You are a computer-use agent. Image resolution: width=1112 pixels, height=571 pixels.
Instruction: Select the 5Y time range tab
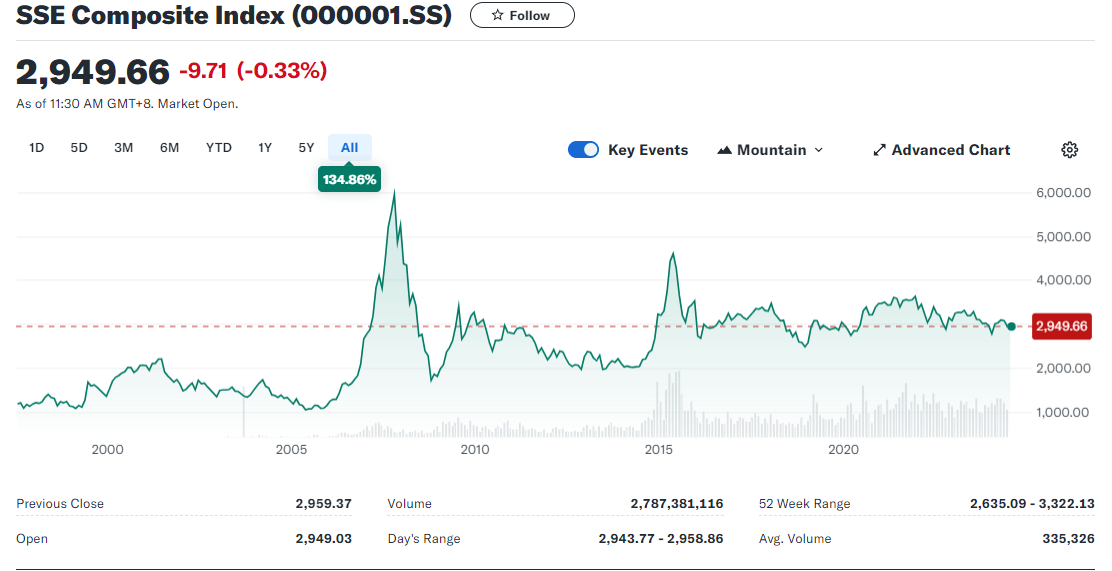pos(306,148)
